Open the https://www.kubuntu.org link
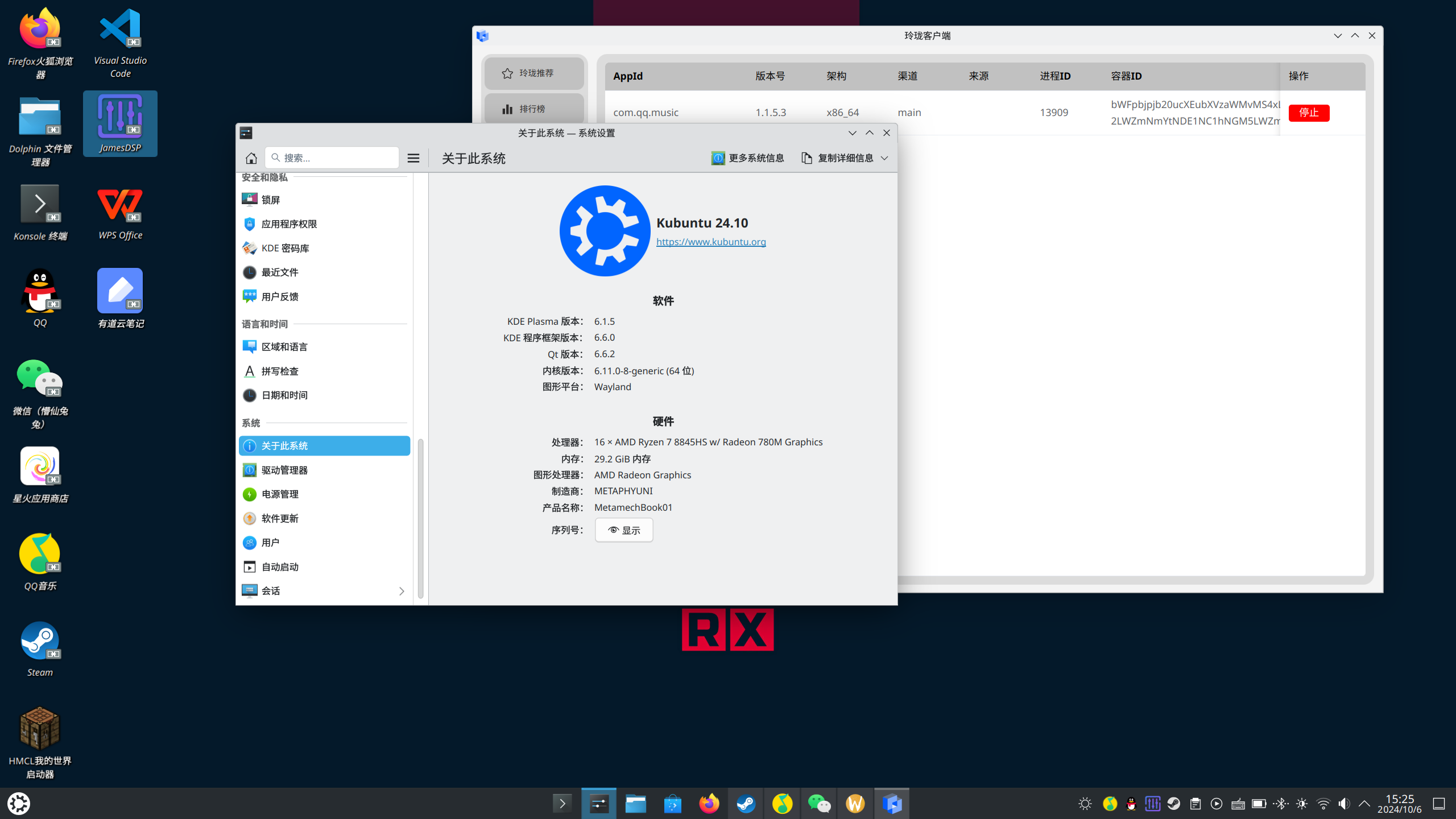Viewport: 1456px width, 819px height. click(711, 242)
